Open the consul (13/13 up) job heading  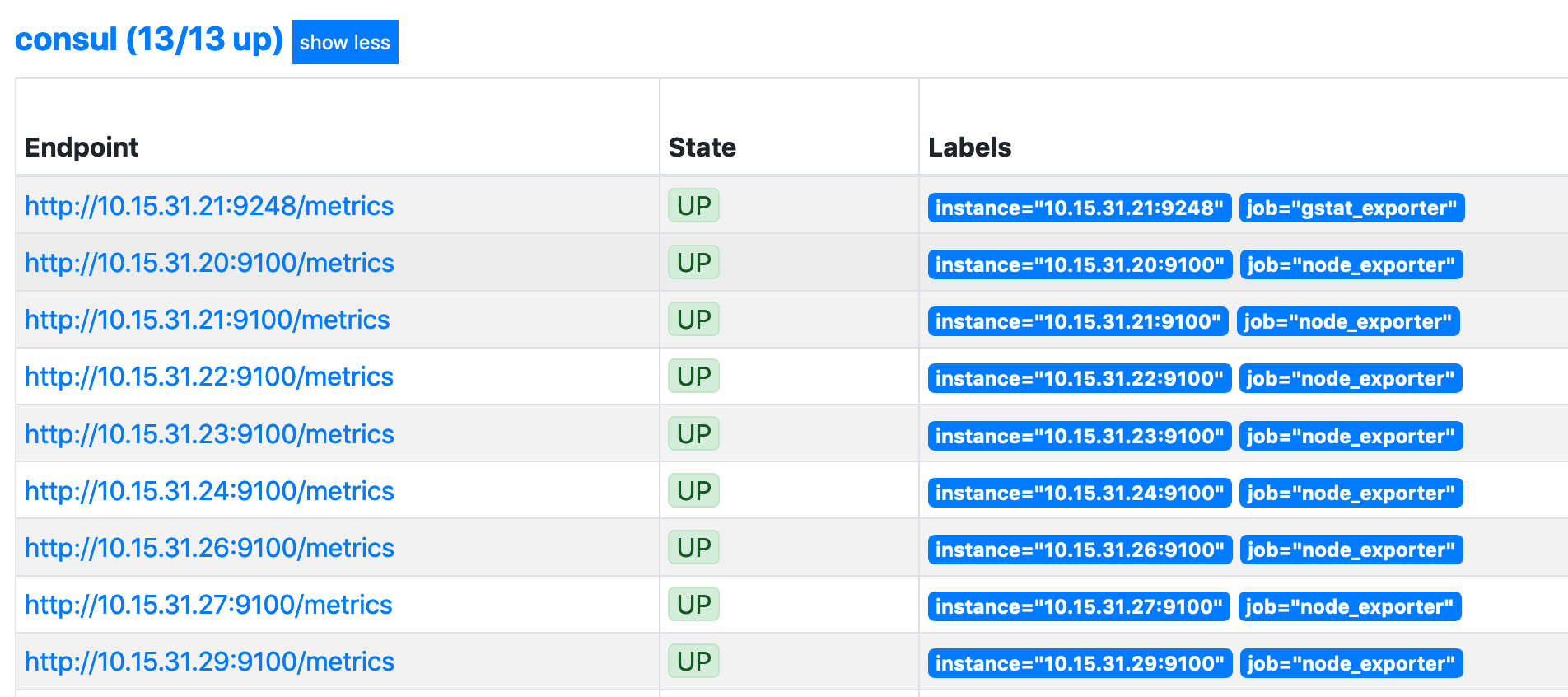point(148,39)
